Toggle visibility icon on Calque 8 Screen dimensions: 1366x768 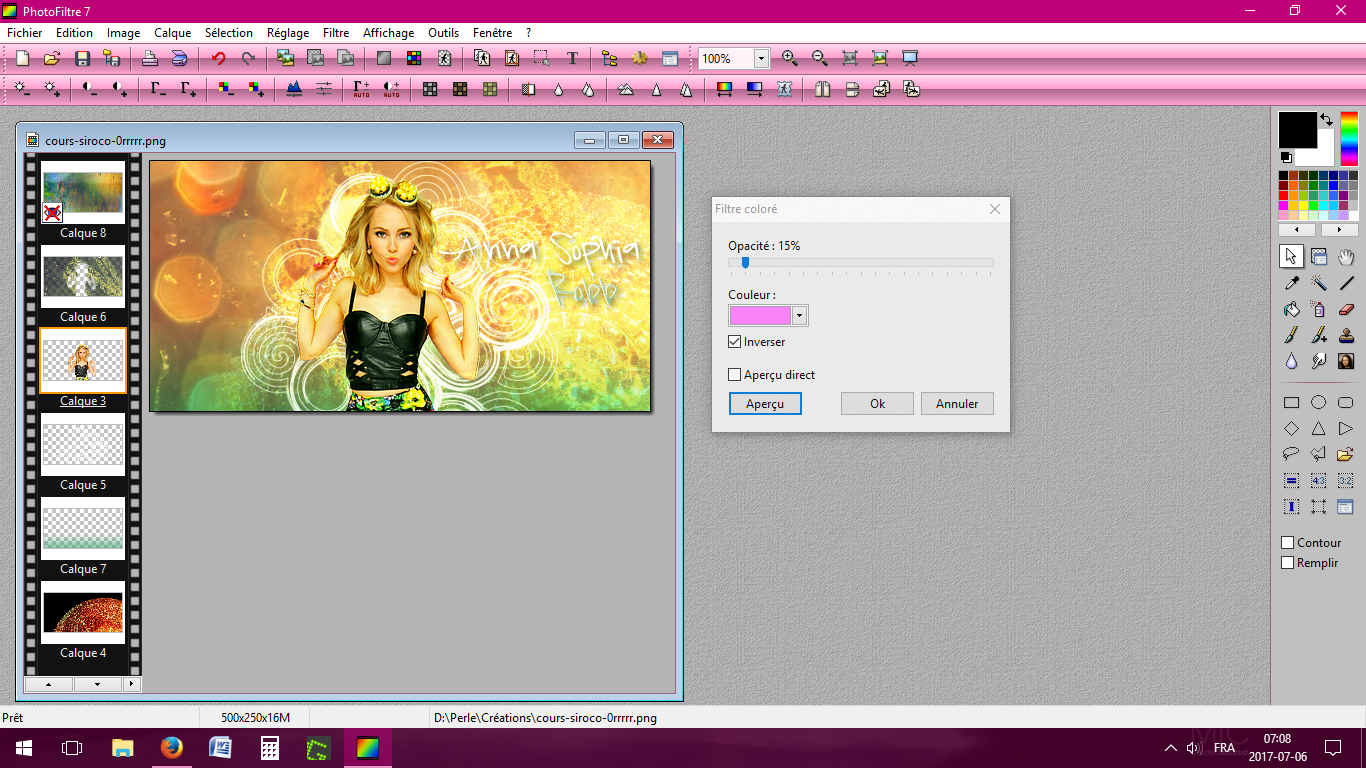point(52,212)
